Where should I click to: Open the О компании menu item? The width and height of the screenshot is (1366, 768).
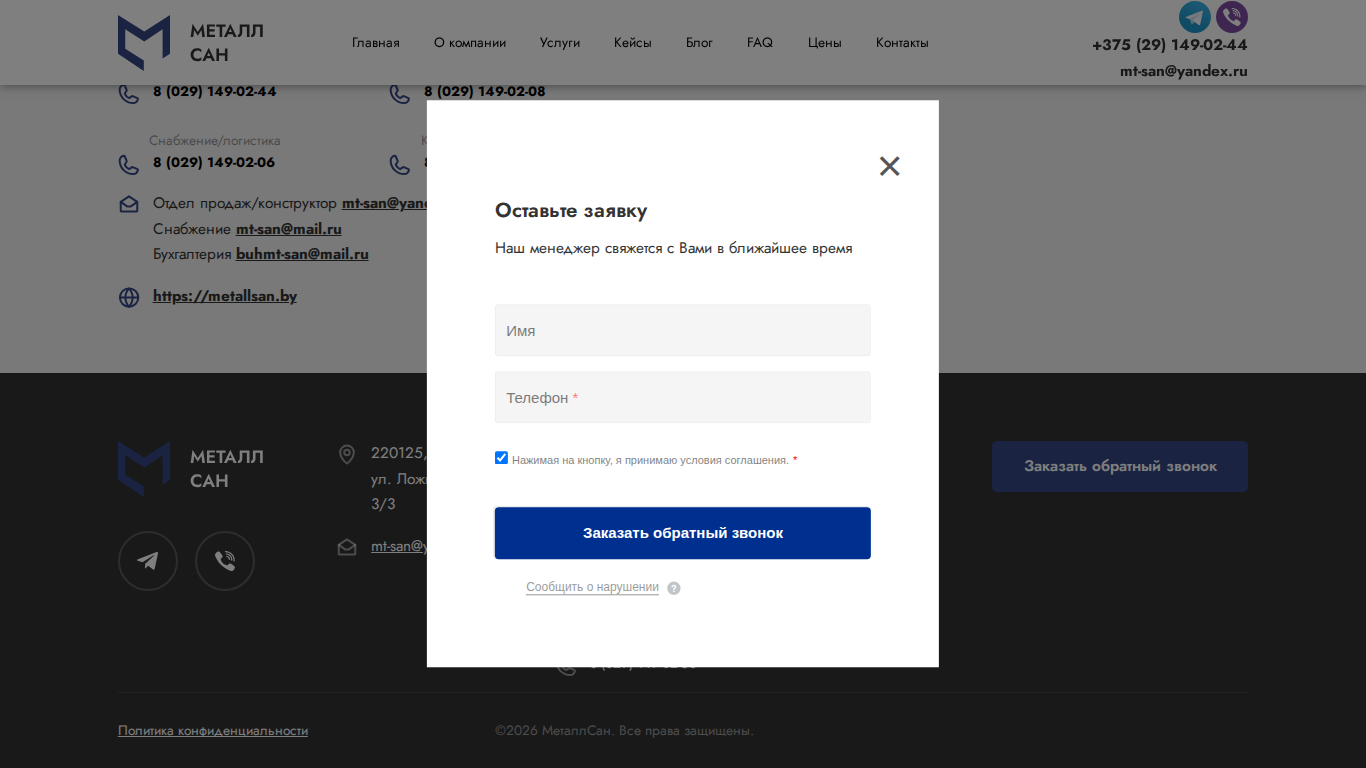[470, 43]
